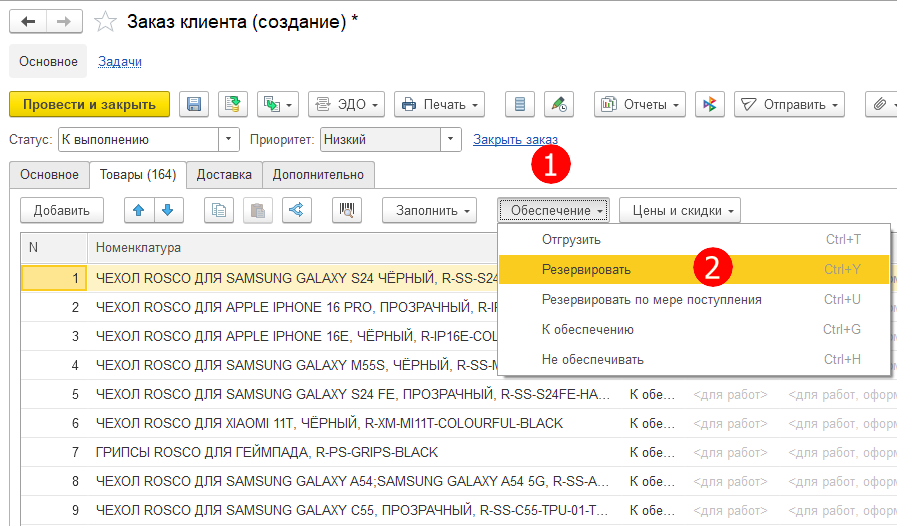Click the save (floppy disk) icon
This screenshot has width=897, height=526.
(194, 104)
